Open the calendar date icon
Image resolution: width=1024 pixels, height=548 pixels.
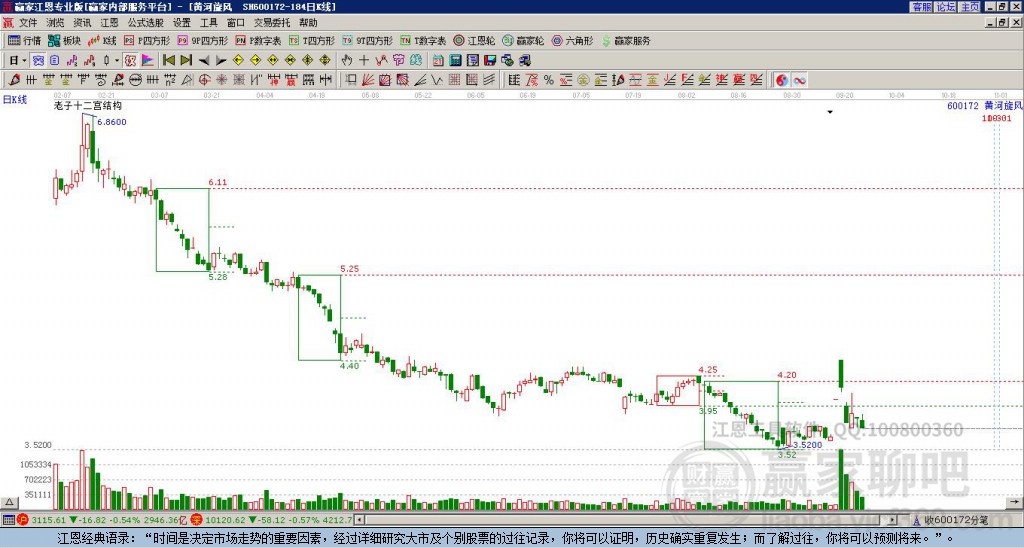click(x=438, y=61)
